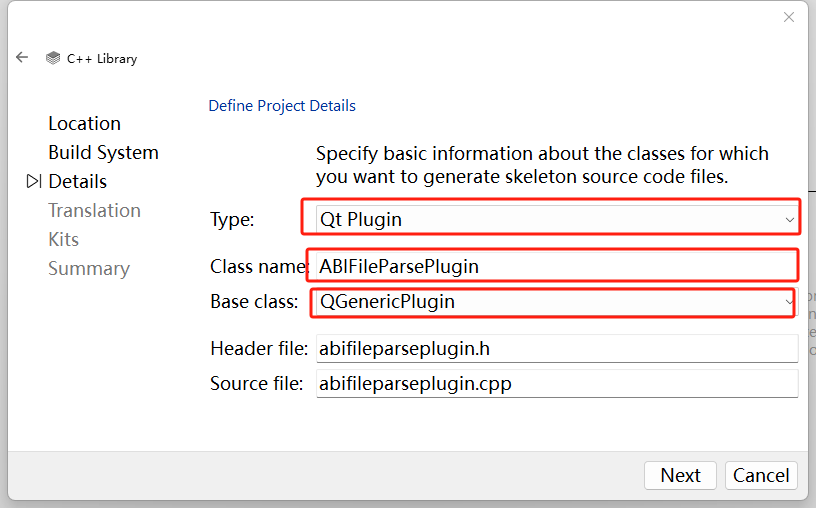The height and width of the screenshot is (508, 816).
Task: Click the Define Project Details heading
Action: click(282, 106)
